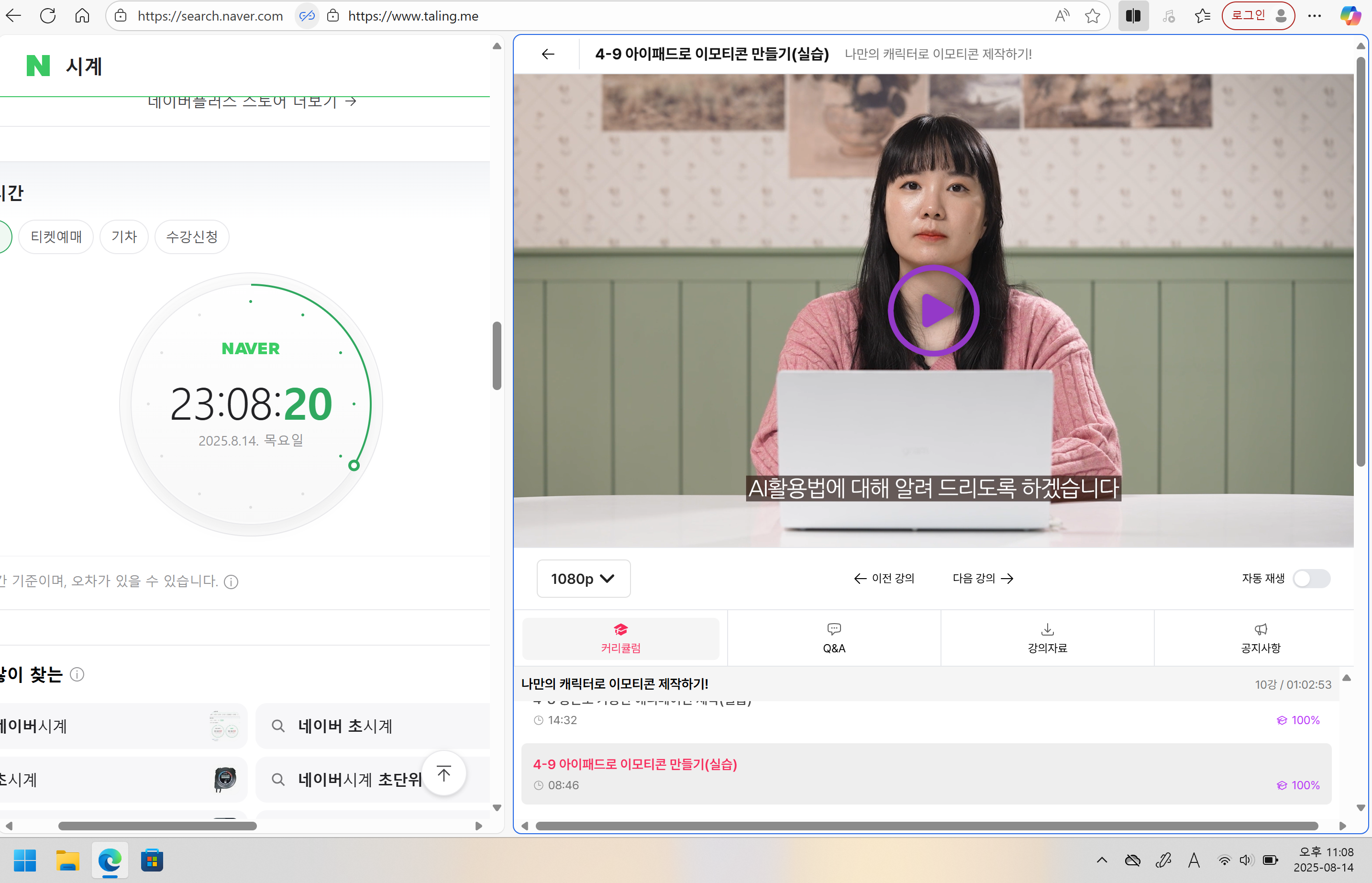Click the scroll-to-top arrow button
This screenshot has width=1372, height=883.
point(443,773)
